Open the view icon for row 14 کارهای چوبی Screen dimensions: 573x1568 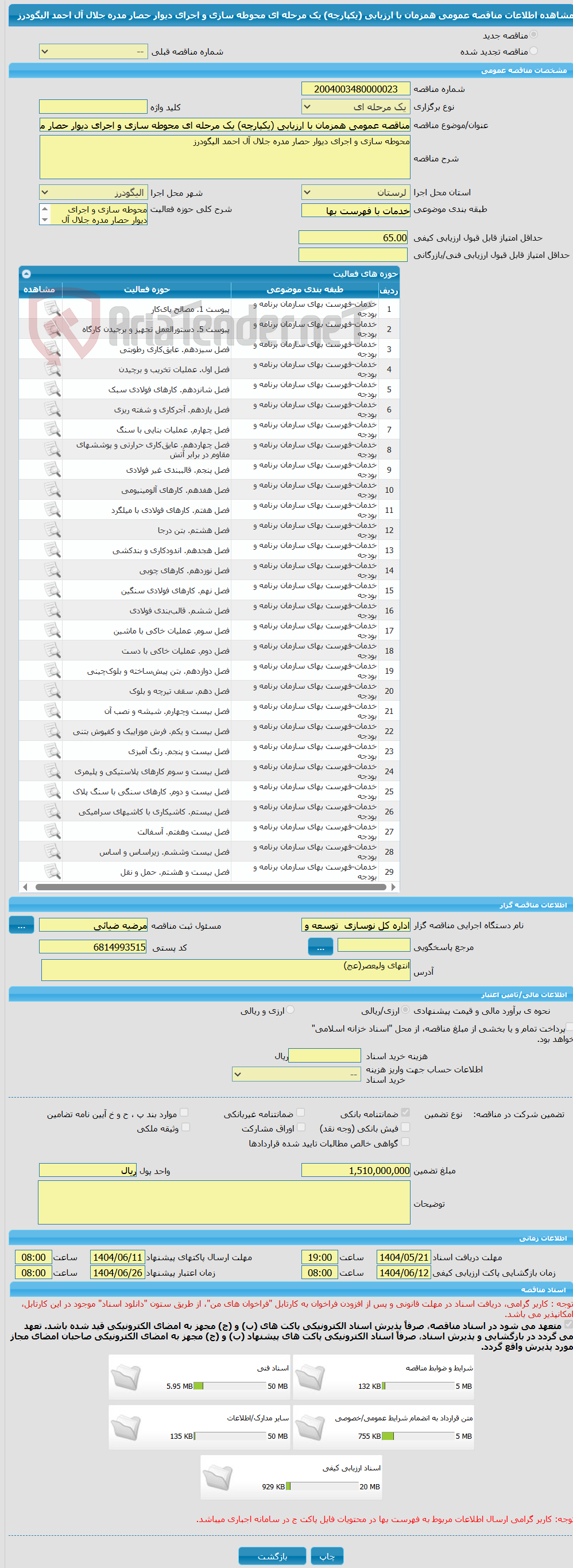point(52,570)
